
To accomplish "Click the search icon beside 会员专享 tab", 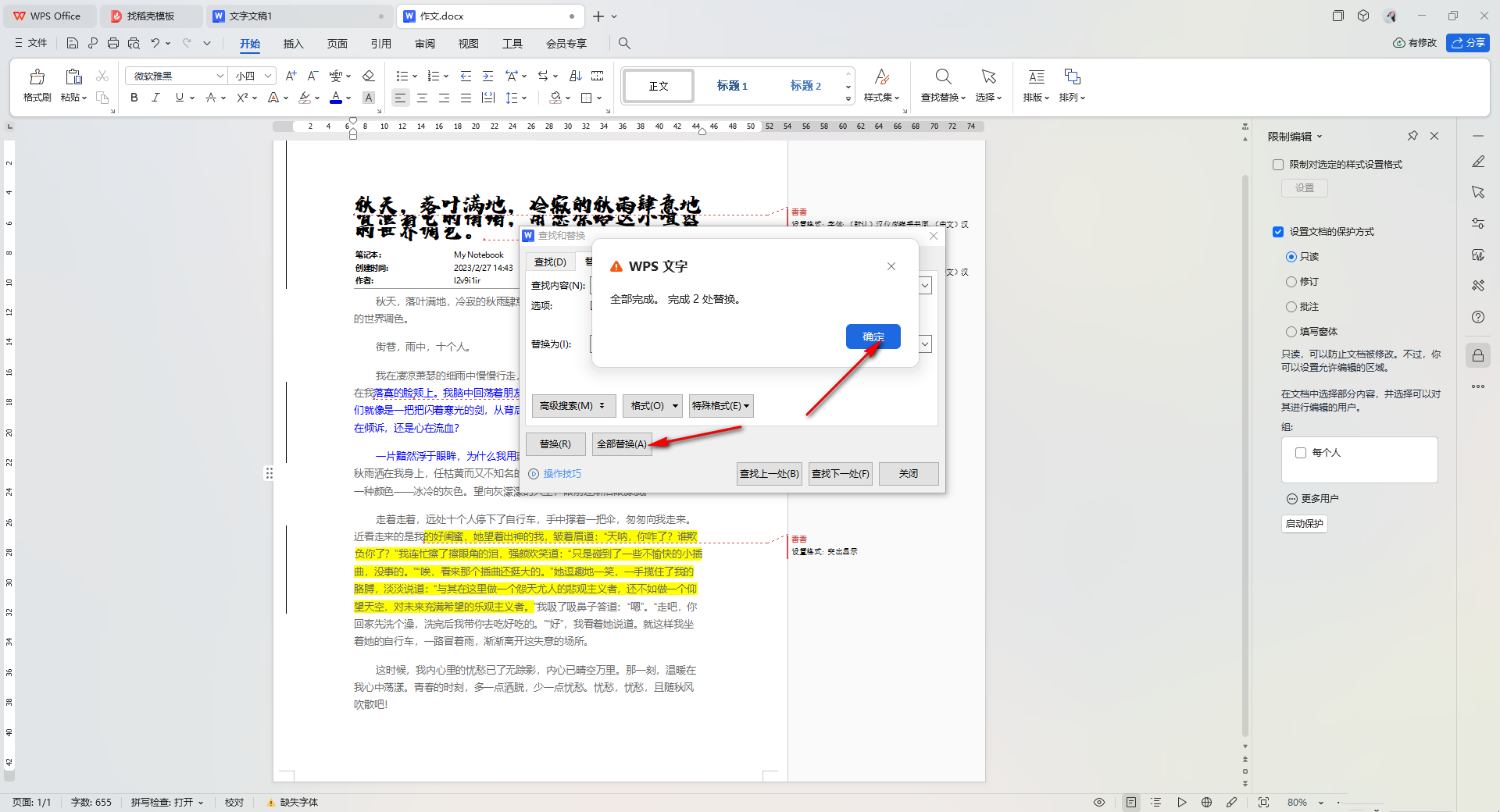I will 624,43.
